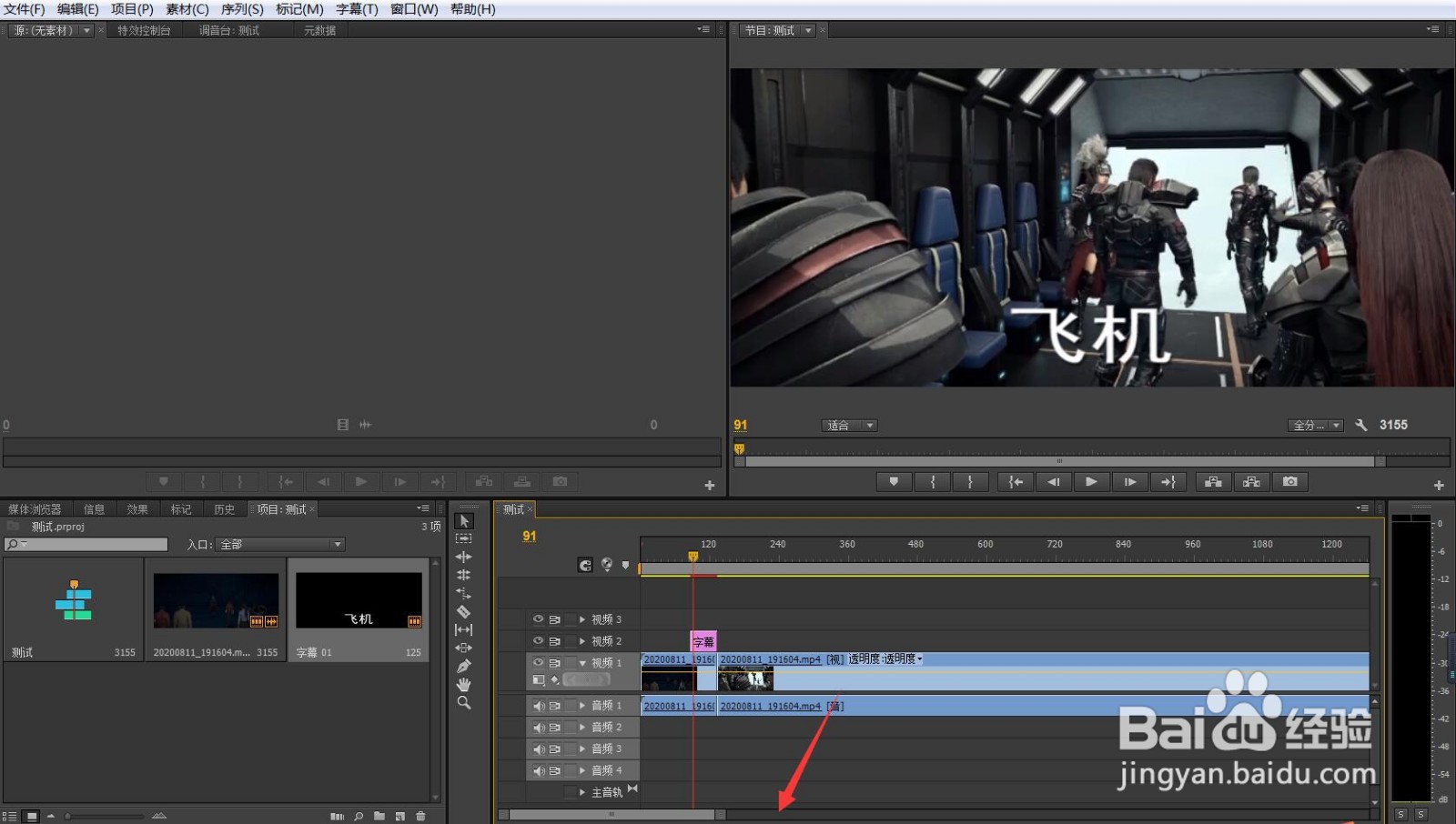Open Find in Project panel
The image size is (1456, 824).
pyautogui.click(x=359, y=816)
